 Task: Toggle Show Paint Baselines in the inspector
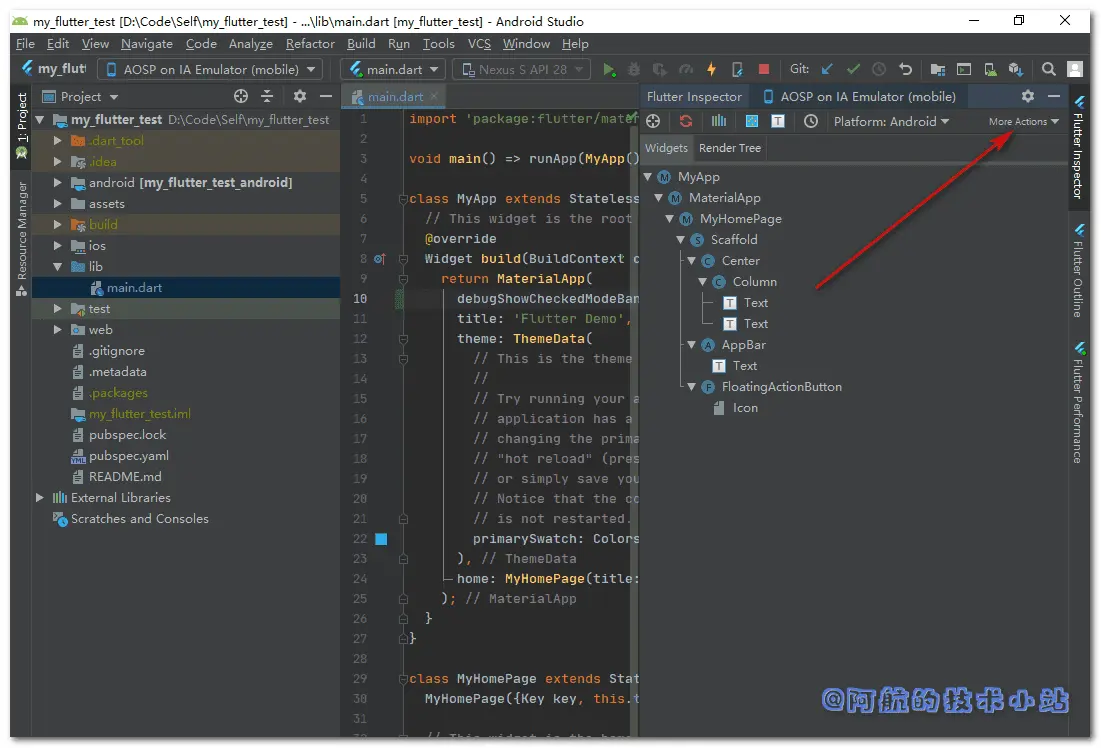pyautogui.click(x=778, y=122)
